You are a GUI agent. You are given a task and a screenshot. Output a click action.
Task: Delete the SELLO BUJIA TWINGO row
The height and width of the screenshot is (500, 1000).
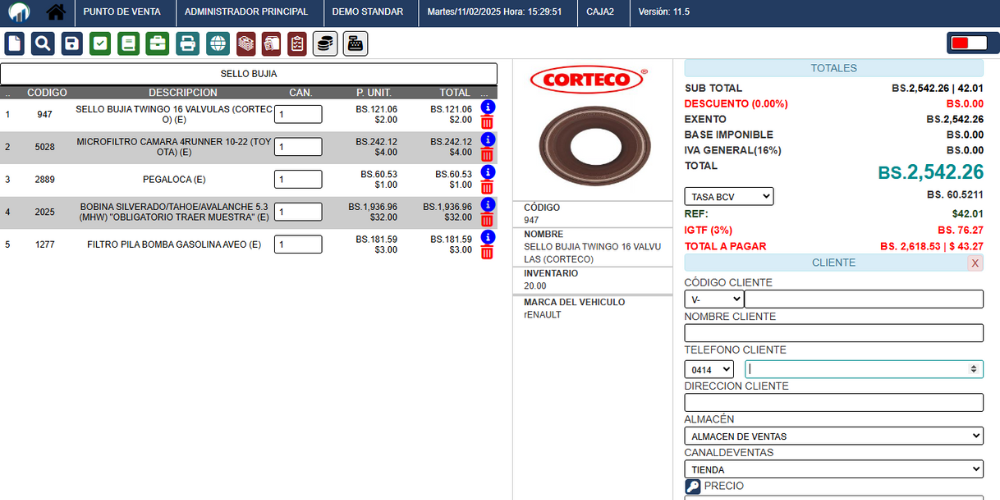pyautogui.click(x=487, y=122)
